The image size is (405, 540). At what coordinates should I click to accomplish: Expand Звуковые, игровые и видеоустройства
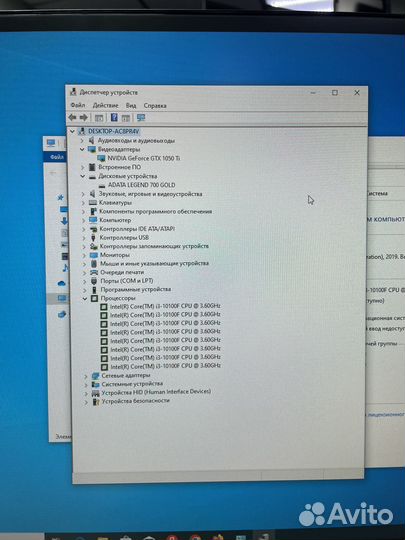point(83,194)
